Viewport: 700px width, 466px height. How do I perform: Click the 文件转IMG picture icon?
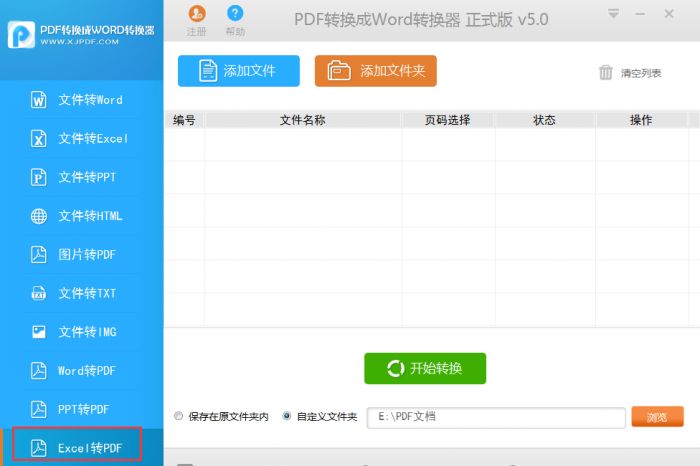click(x=39, y=332)
